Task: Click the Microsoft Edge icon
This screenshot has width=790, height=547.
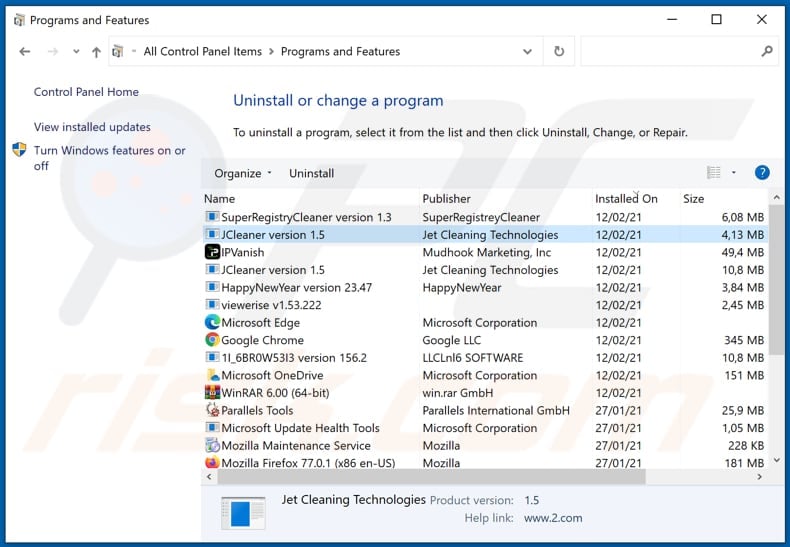Action: [x=212, y=322]
